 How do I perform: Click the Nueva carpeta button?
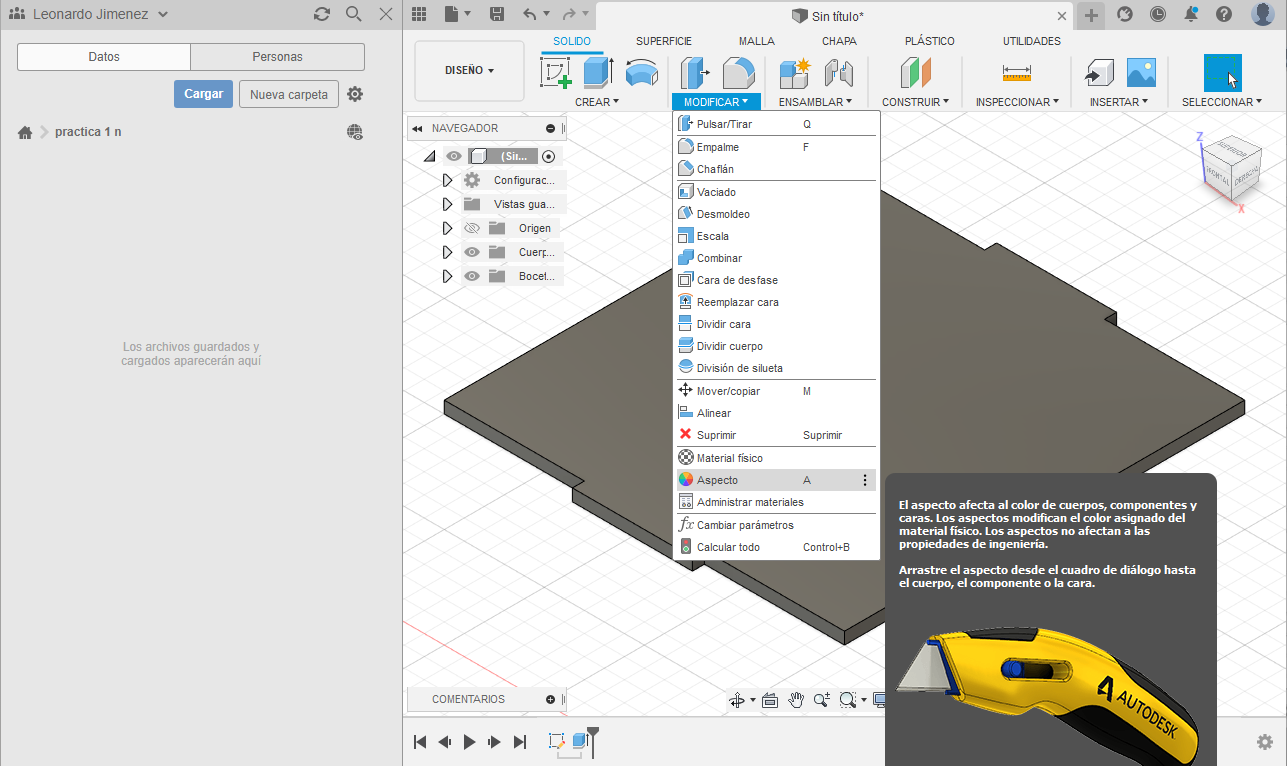point(289,94)
